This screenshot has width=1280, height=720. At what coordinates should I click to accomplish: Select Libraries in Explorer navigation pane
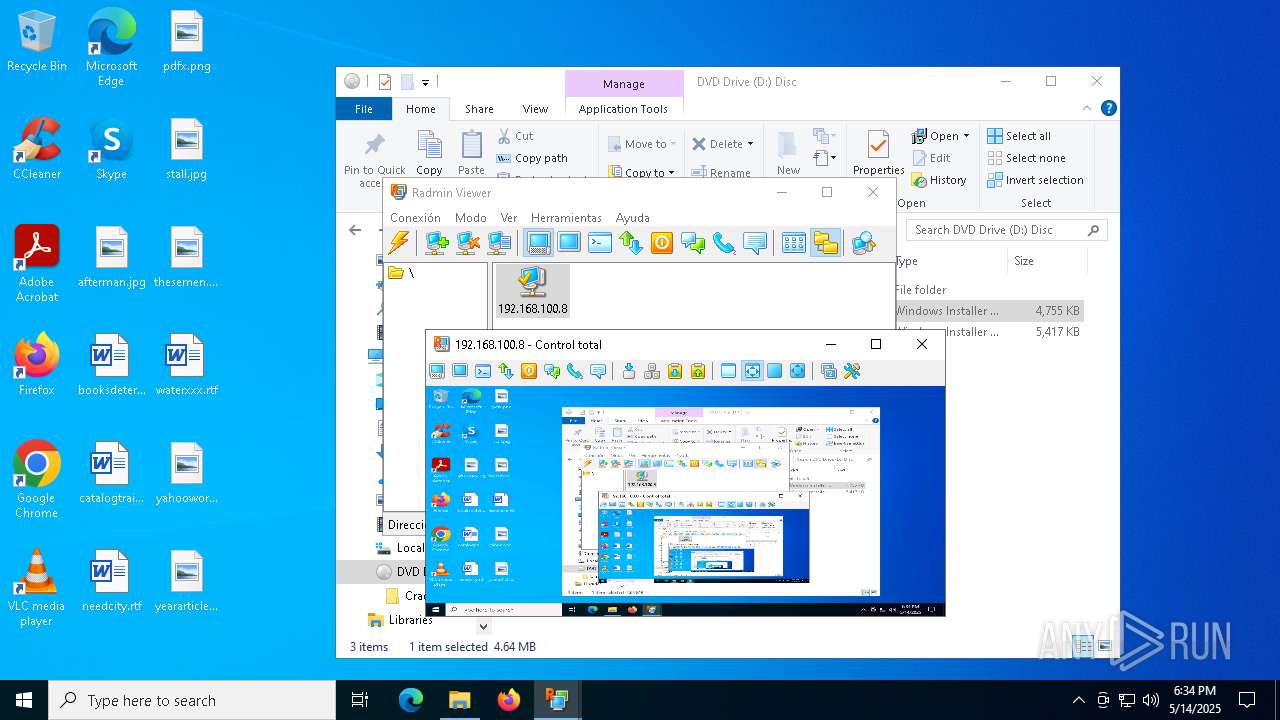401,620
